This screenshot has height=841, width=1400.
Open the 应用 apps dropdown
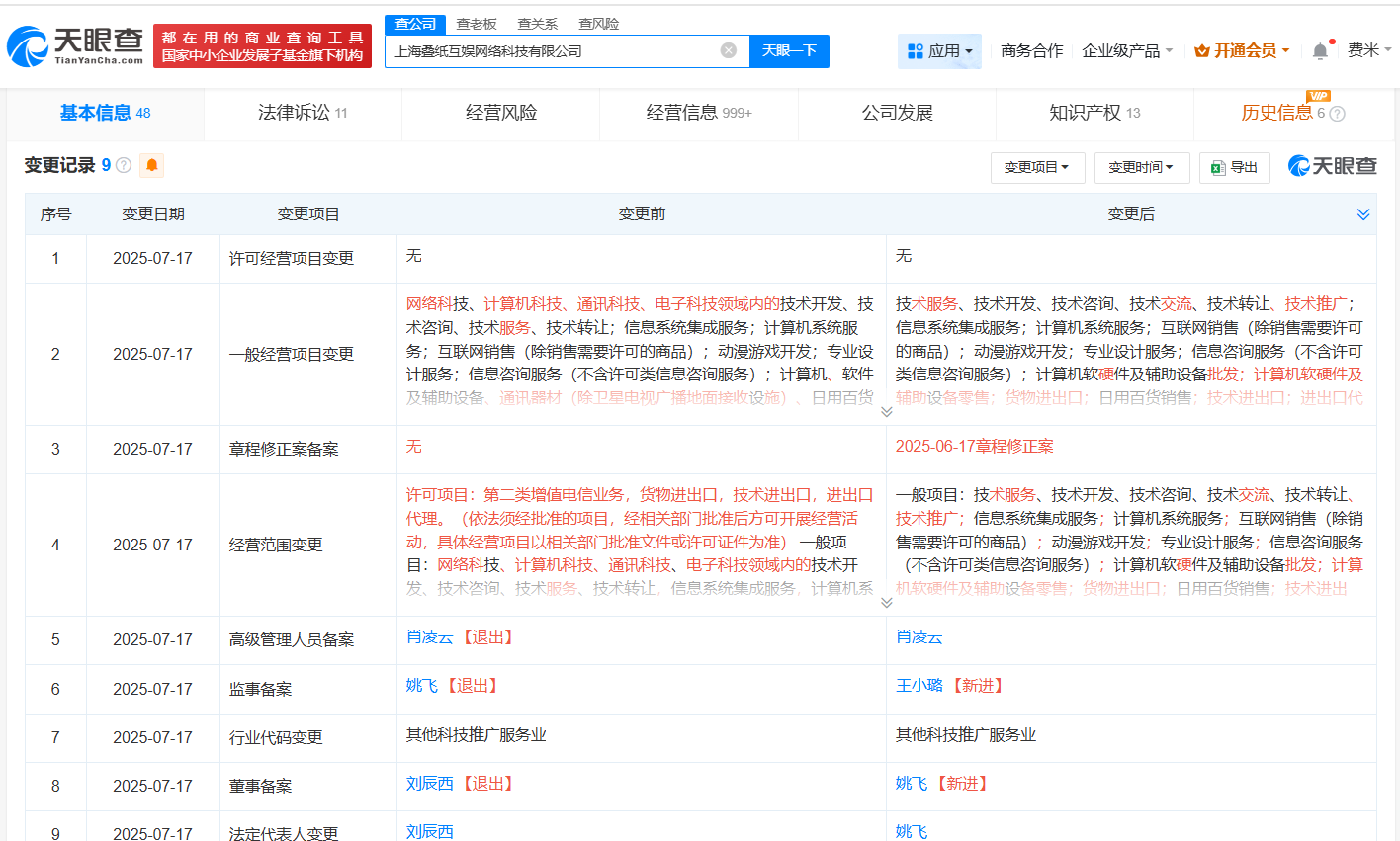(939, 51)
